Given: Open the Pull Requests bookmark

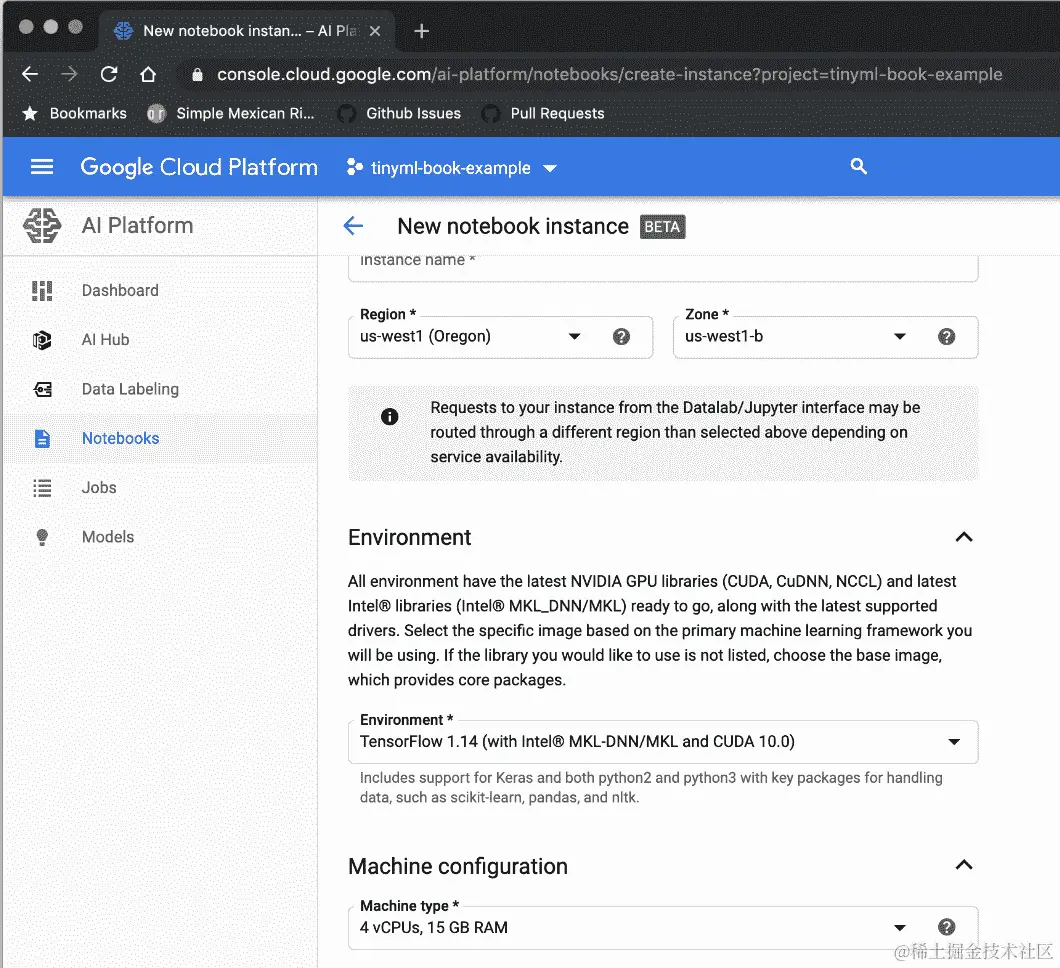Looking at the screenshot, I should [x=543, y=114].
